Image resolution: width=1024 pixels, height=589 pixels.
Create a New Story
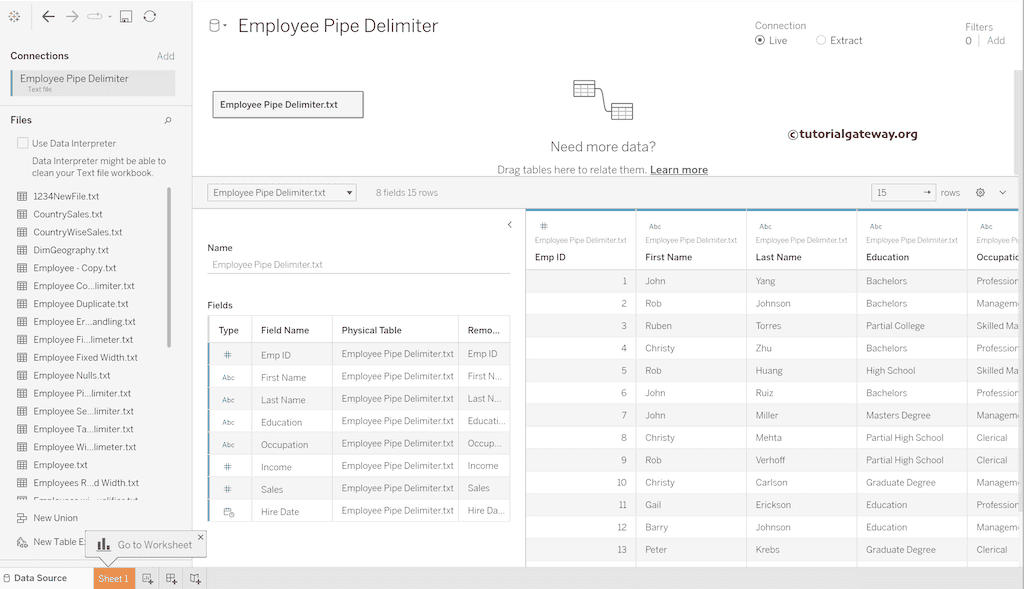[196, 578]
